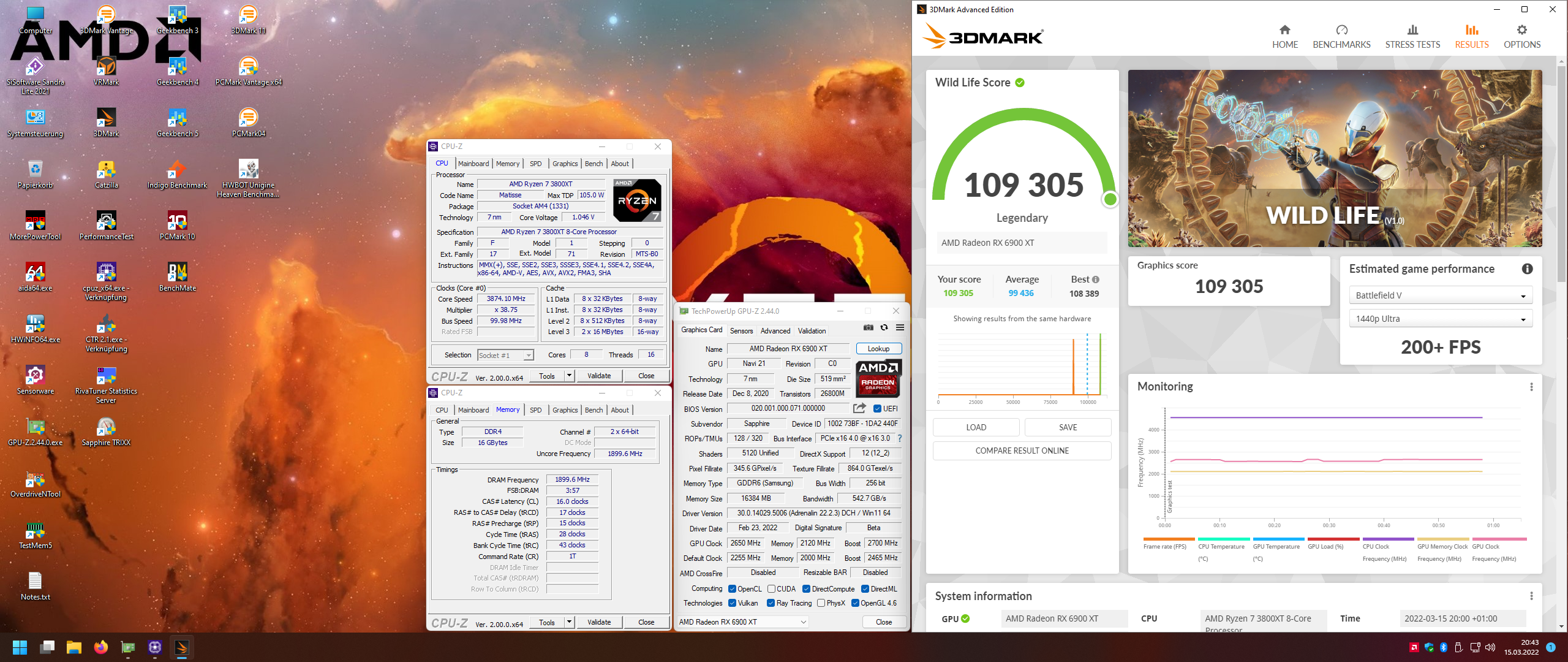Open the Socket #1 selection dropdown in CPU-Z

click(x=505, y=355)
